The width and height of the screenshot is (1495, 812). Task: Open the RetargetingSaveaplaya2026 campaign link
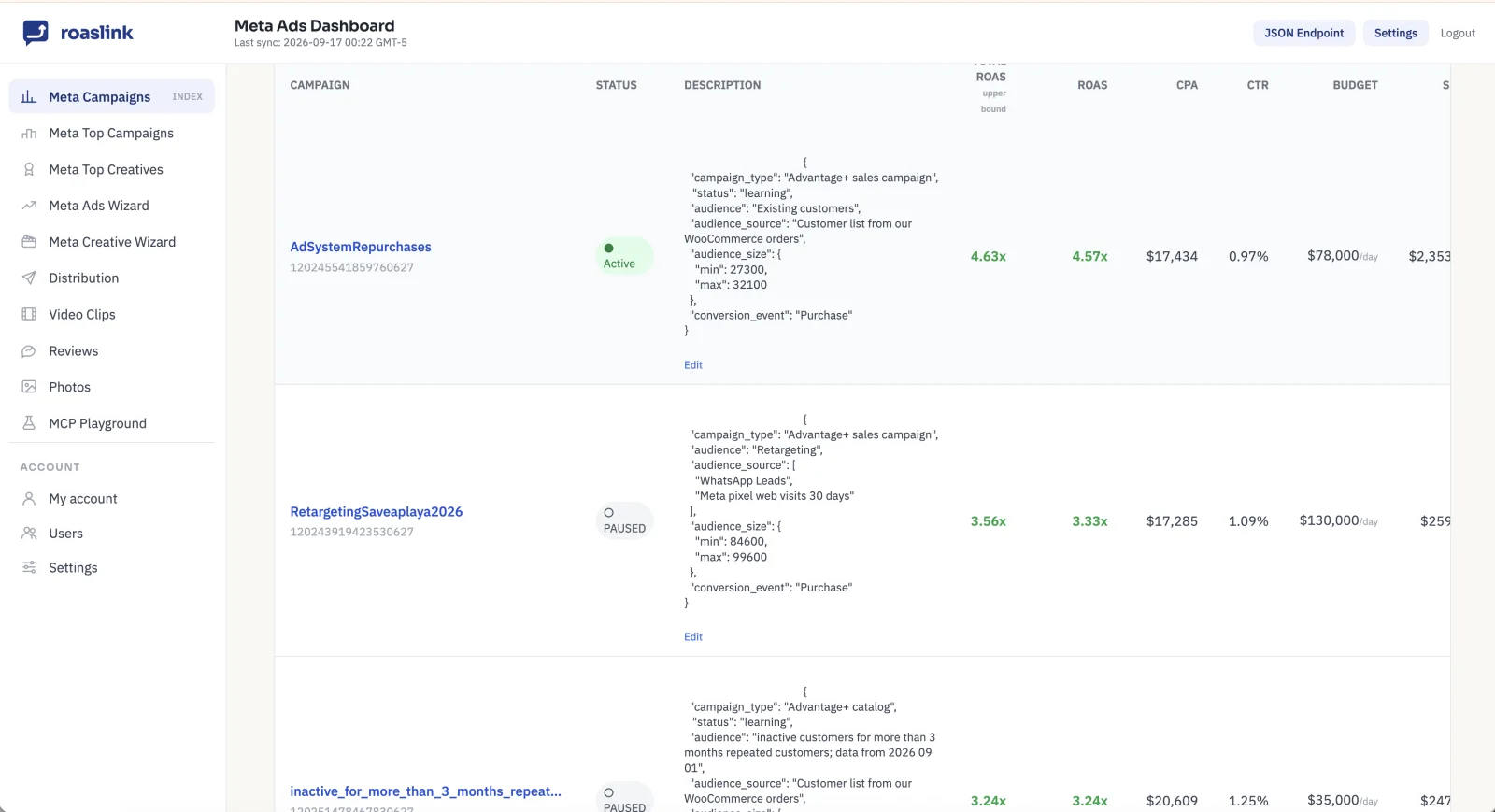377,511
